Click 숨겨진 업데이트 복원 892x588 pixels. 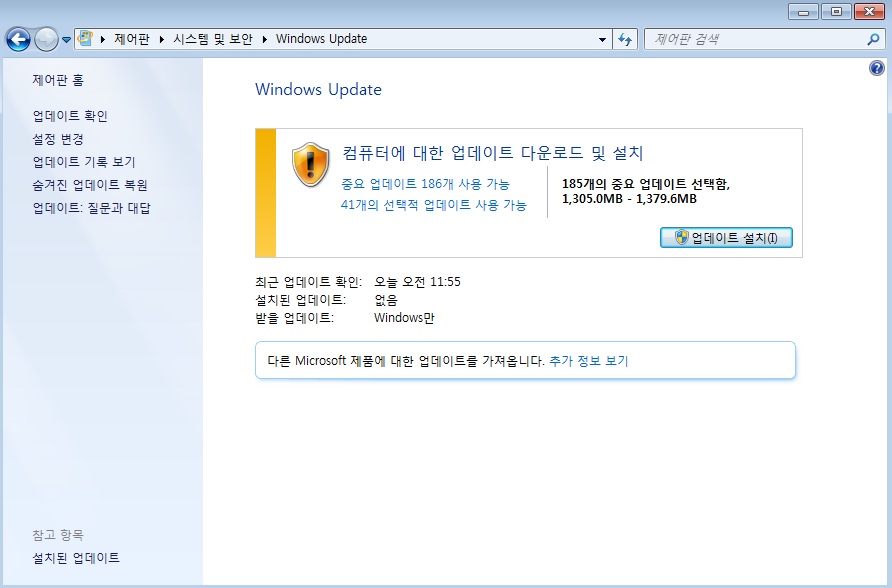pos(90,185)
